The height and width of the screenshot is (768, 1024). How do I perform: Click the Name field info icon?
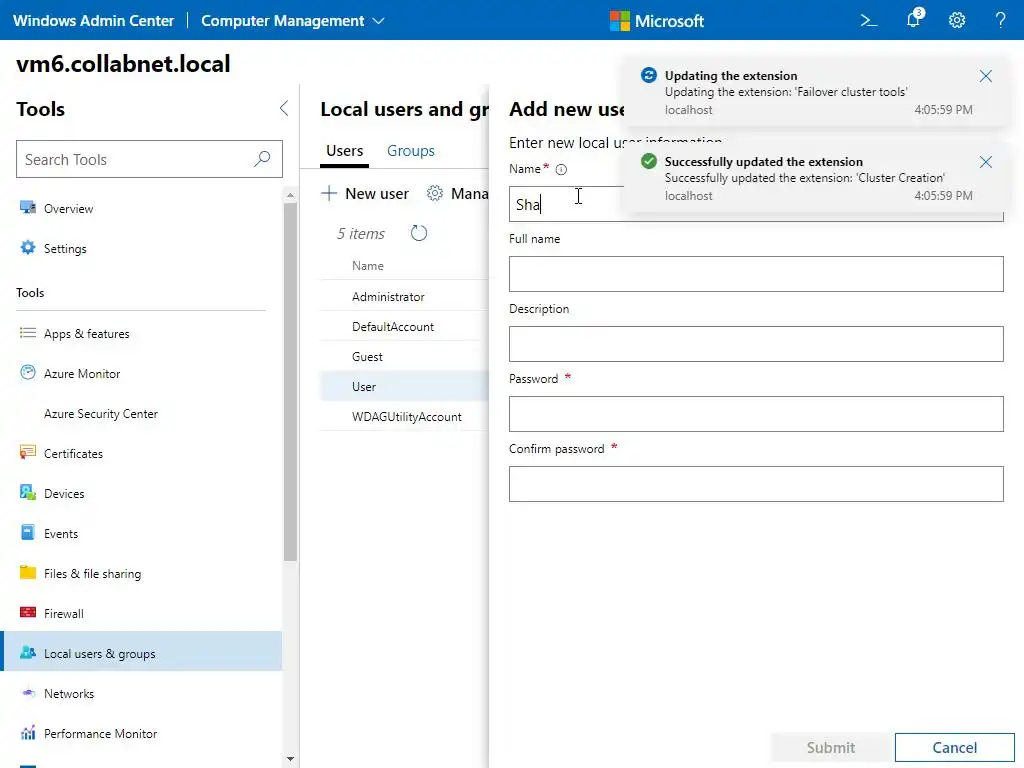click(x=561, y=170)
